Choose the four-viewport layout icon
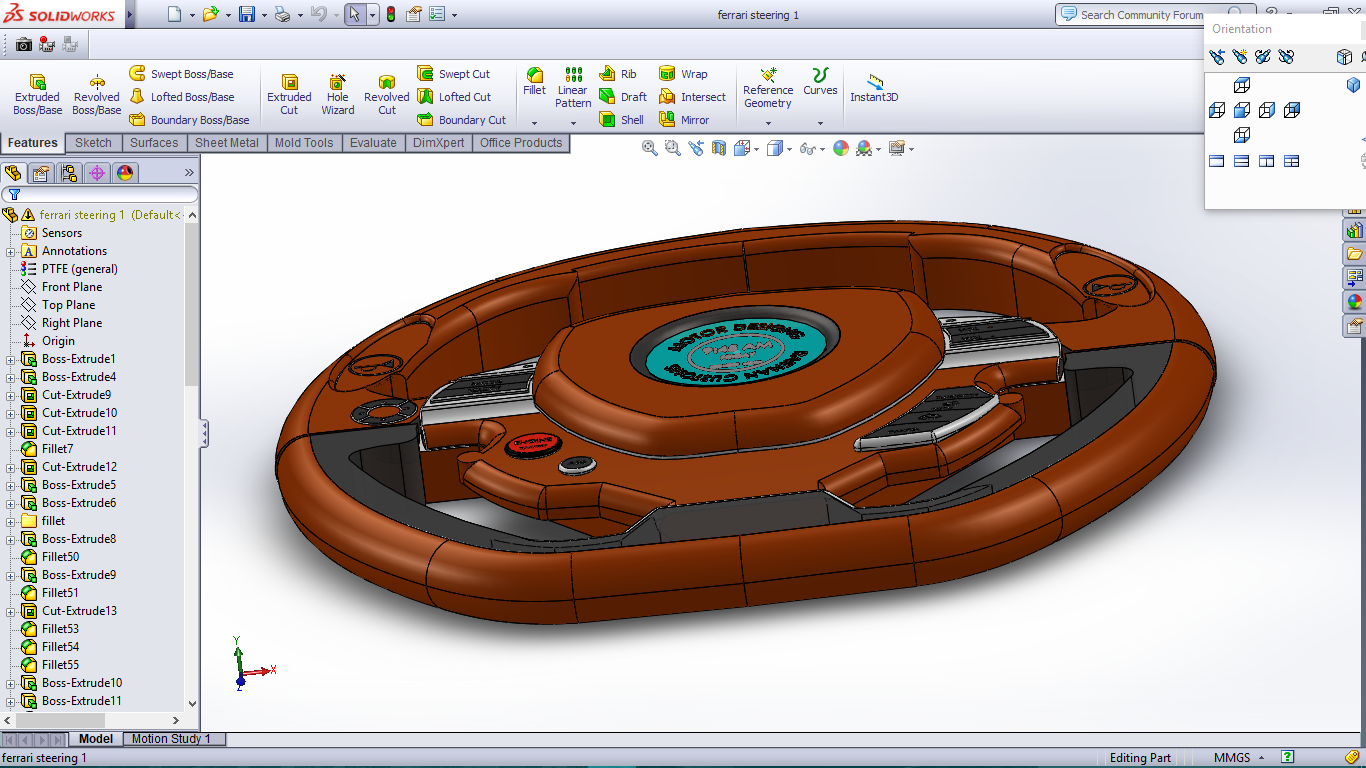 click(x=1292, y=161)
